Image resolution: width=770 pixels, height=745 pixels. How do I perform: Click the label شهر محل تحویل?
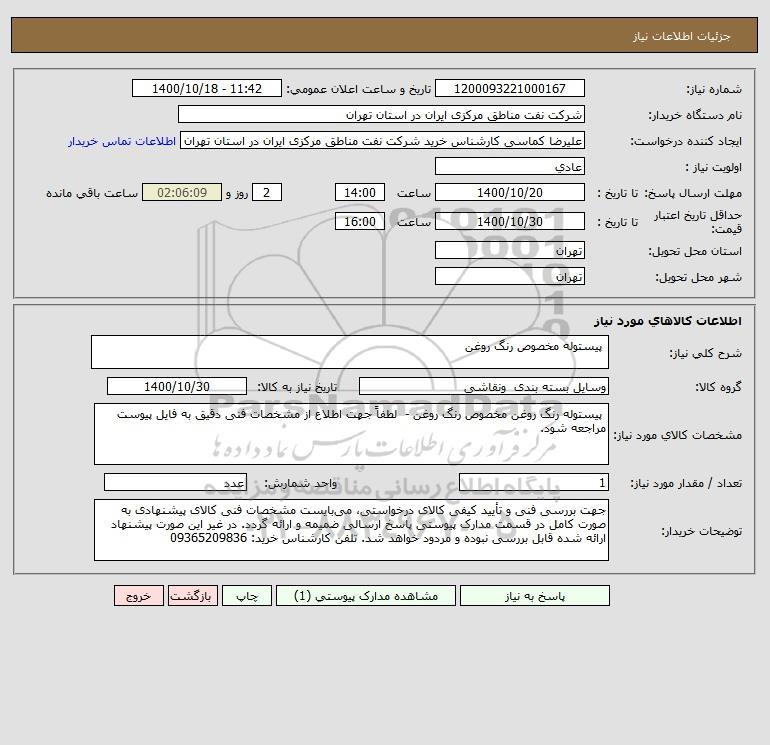[x=698, y=277]
